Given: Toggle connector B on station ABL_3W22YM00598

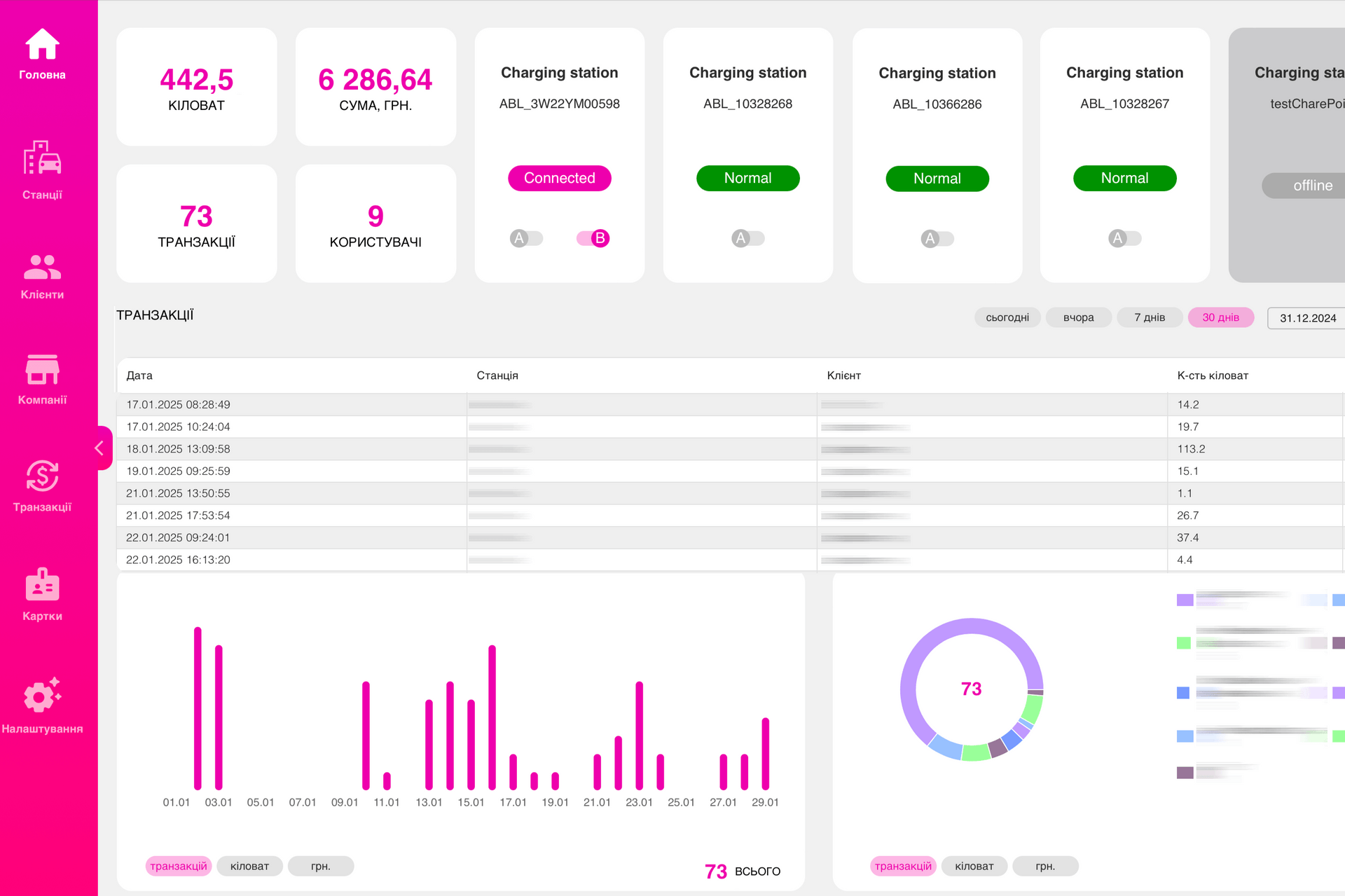Looking at the screenshot, I should pyautogui.click(x=593, y=238).
